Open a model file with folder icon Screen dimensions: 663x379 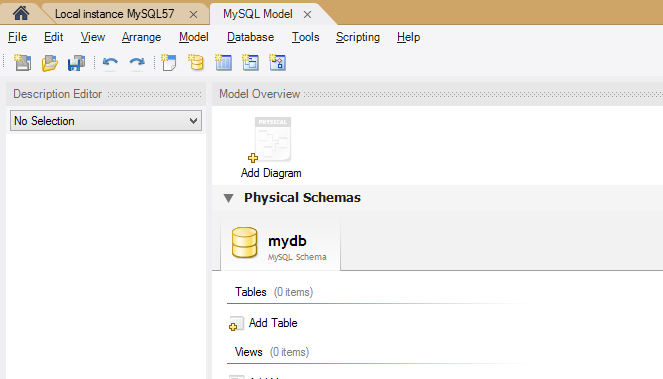[49, 63]
